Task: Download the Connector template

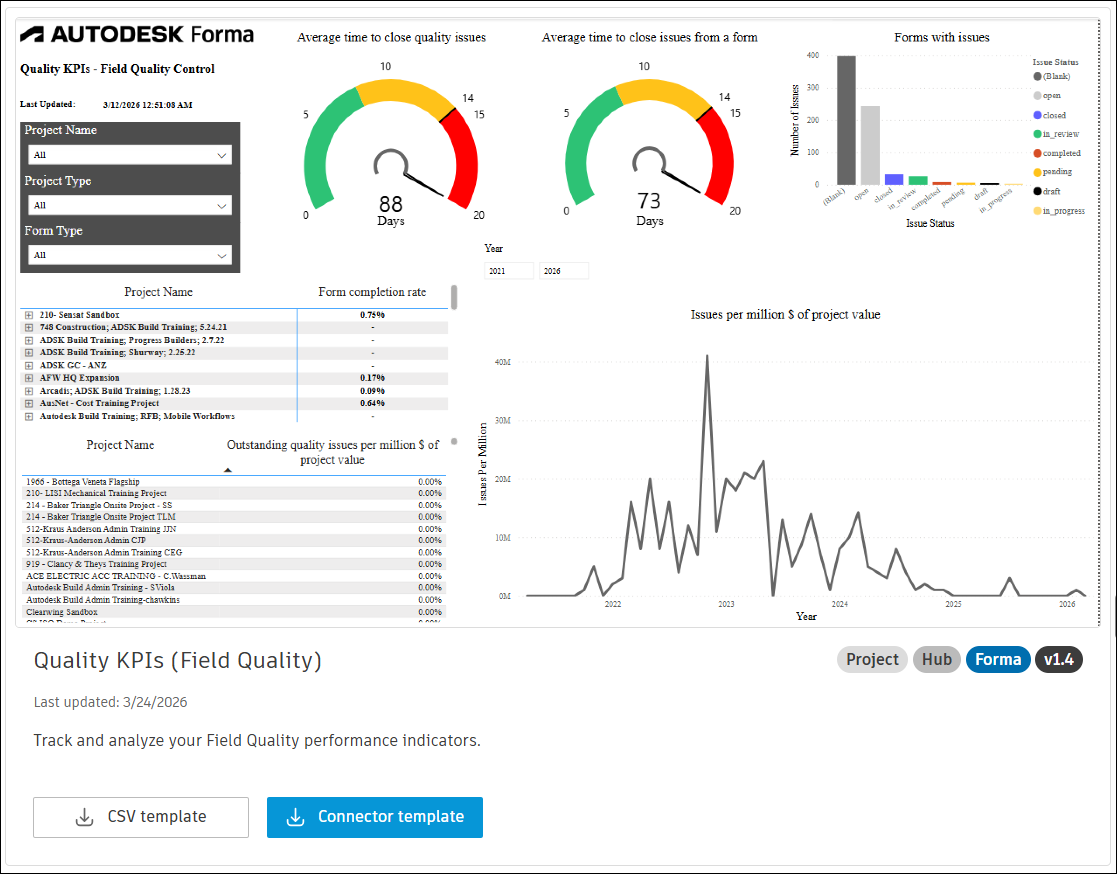Action: pyautogui.click(x=375, y=817)
